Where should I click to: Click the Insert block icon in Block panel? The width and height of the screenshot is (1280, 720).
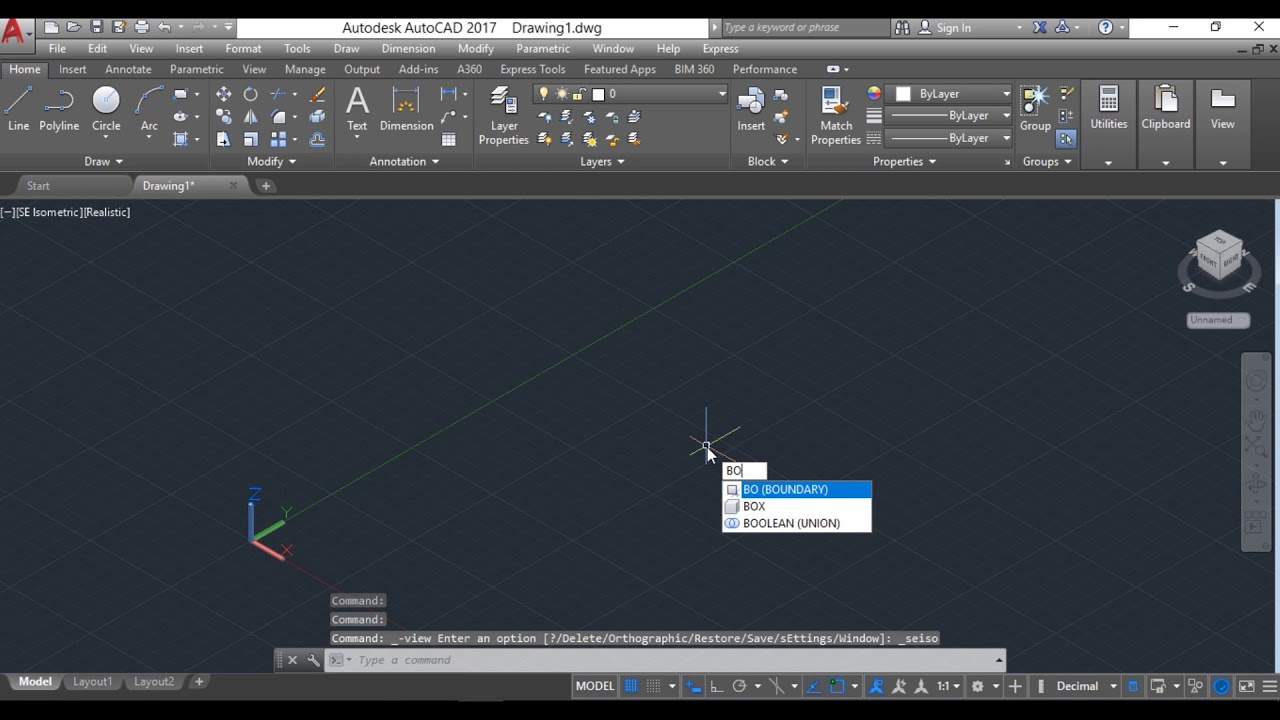tap(751, 108)
